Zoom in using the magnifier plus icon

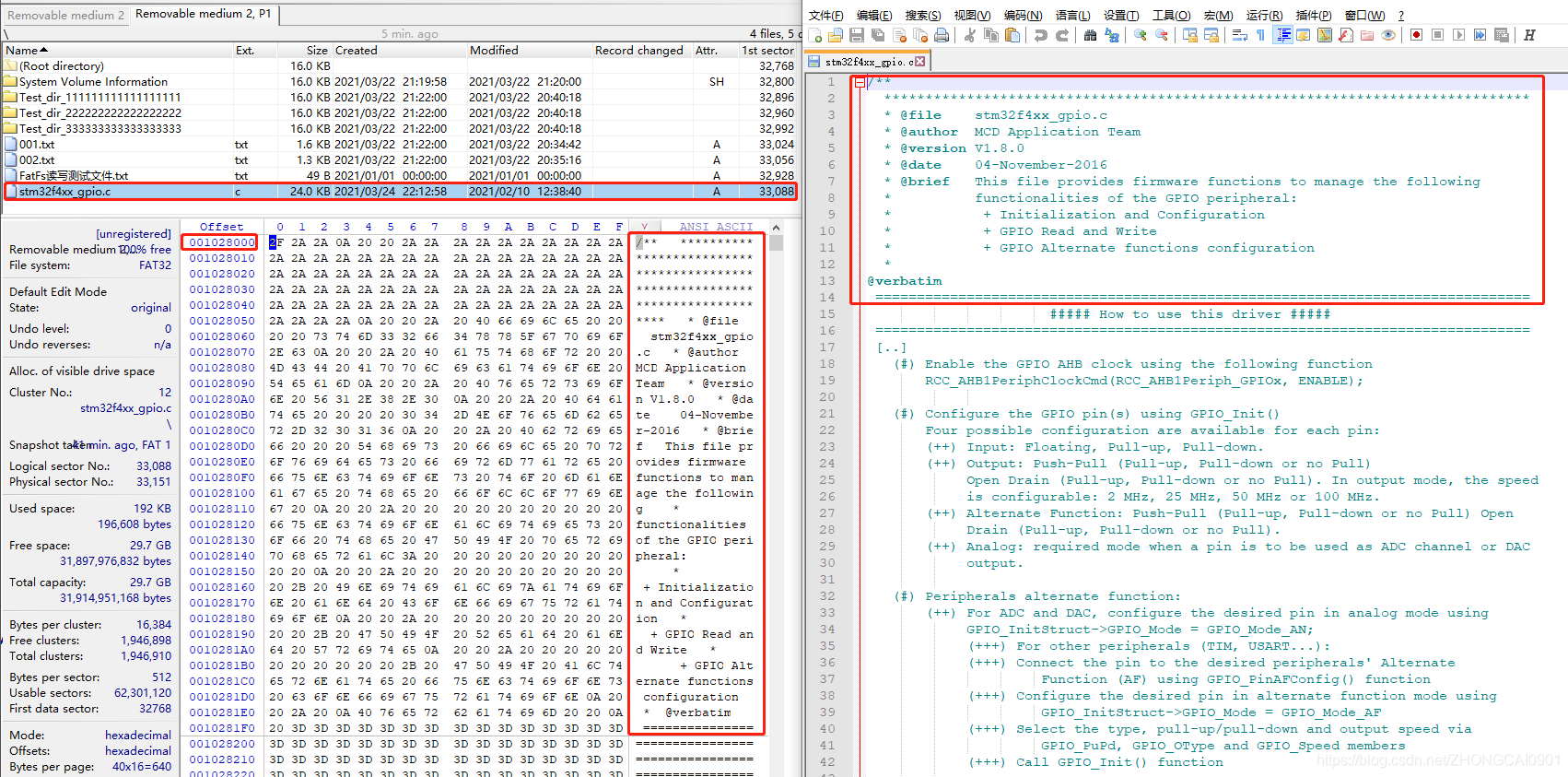1141,35
